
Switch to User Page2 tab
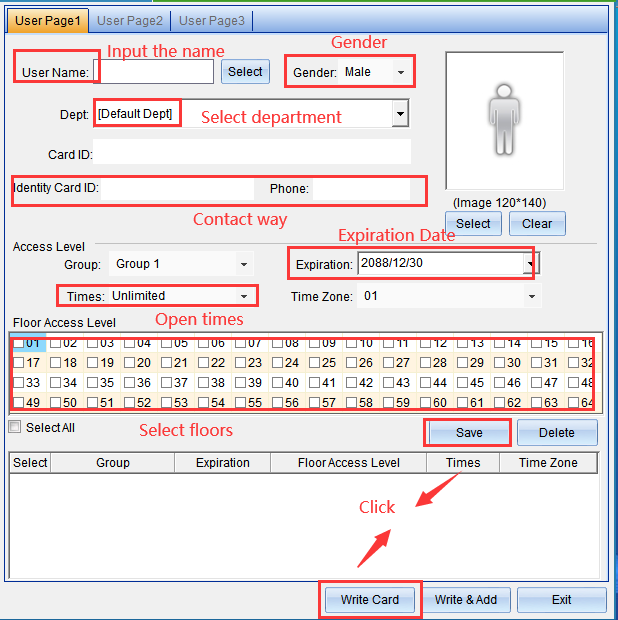click(130, 20)
